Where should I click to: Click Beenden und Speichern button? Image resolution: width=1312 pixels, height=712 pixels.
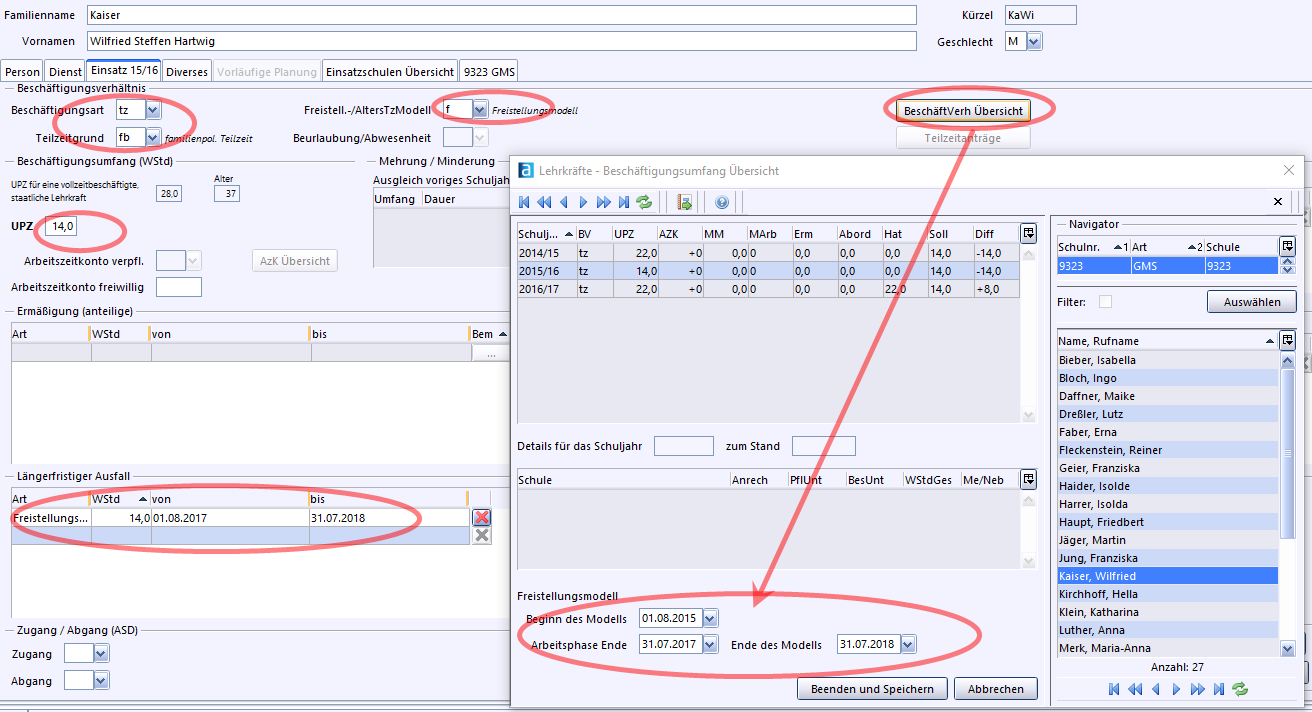pyautogui.click(x=872, y=689)
